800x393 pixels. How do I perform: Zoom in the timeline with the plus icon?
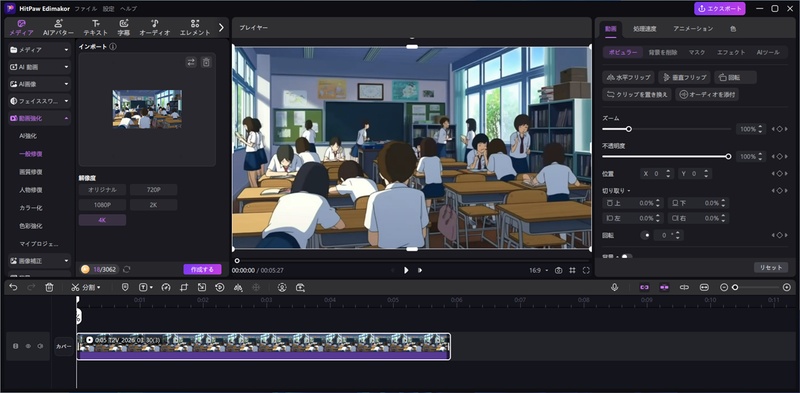coord(787,287)
